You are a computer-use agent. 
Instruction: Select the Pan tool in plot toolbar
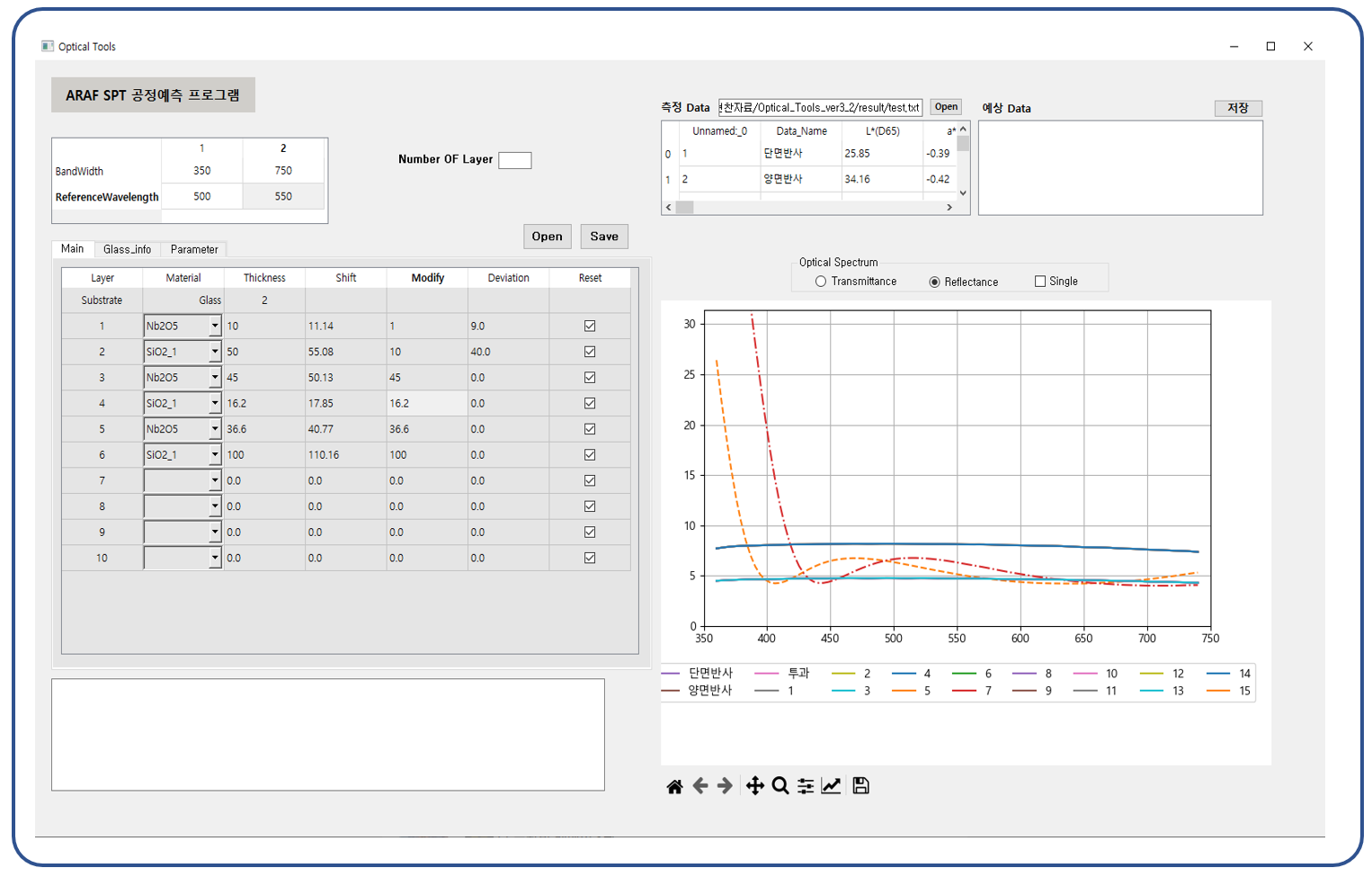coord(754,786)
